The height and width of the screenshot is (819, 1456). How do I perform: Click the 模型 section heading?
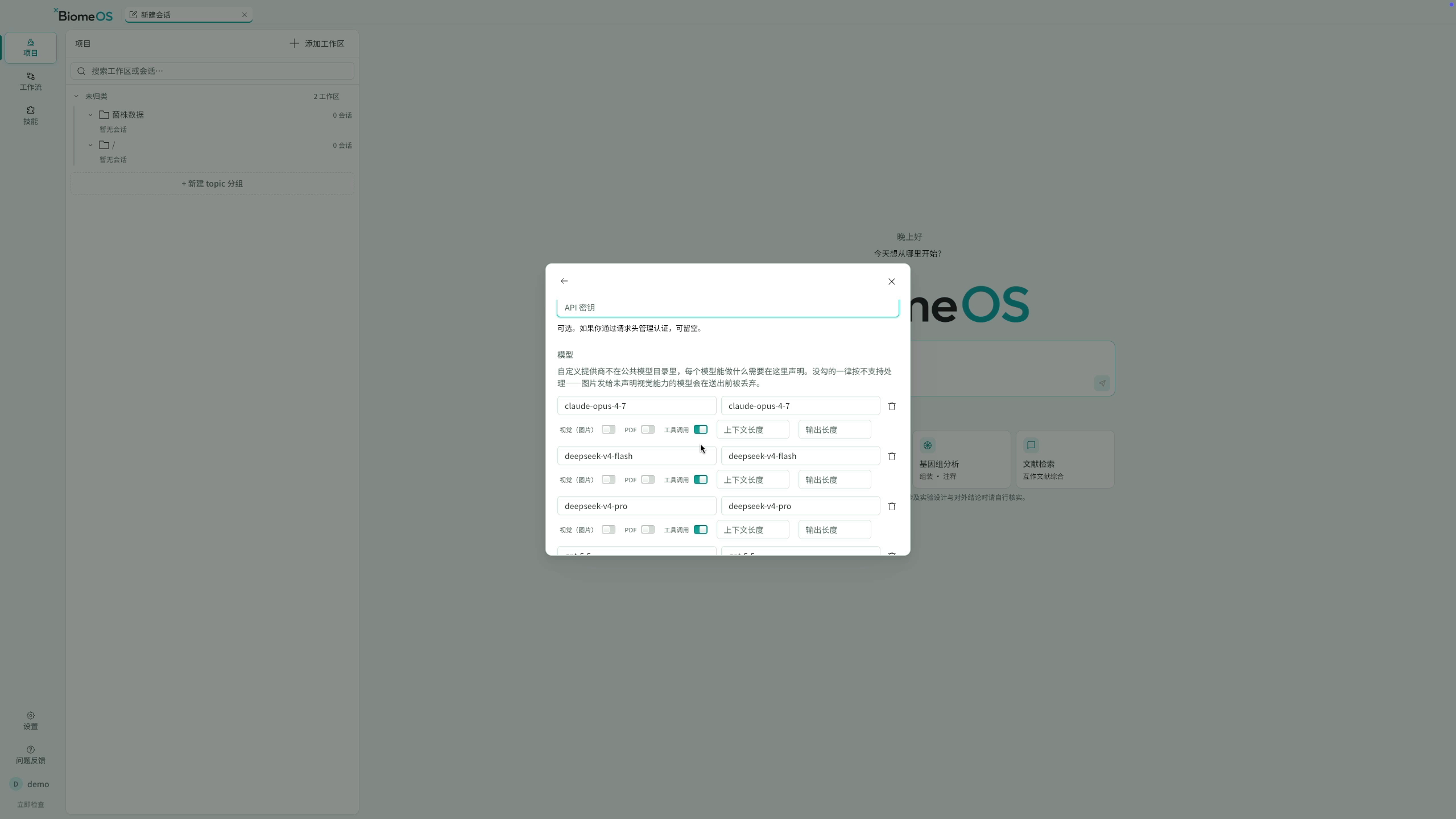click(565, 355)
